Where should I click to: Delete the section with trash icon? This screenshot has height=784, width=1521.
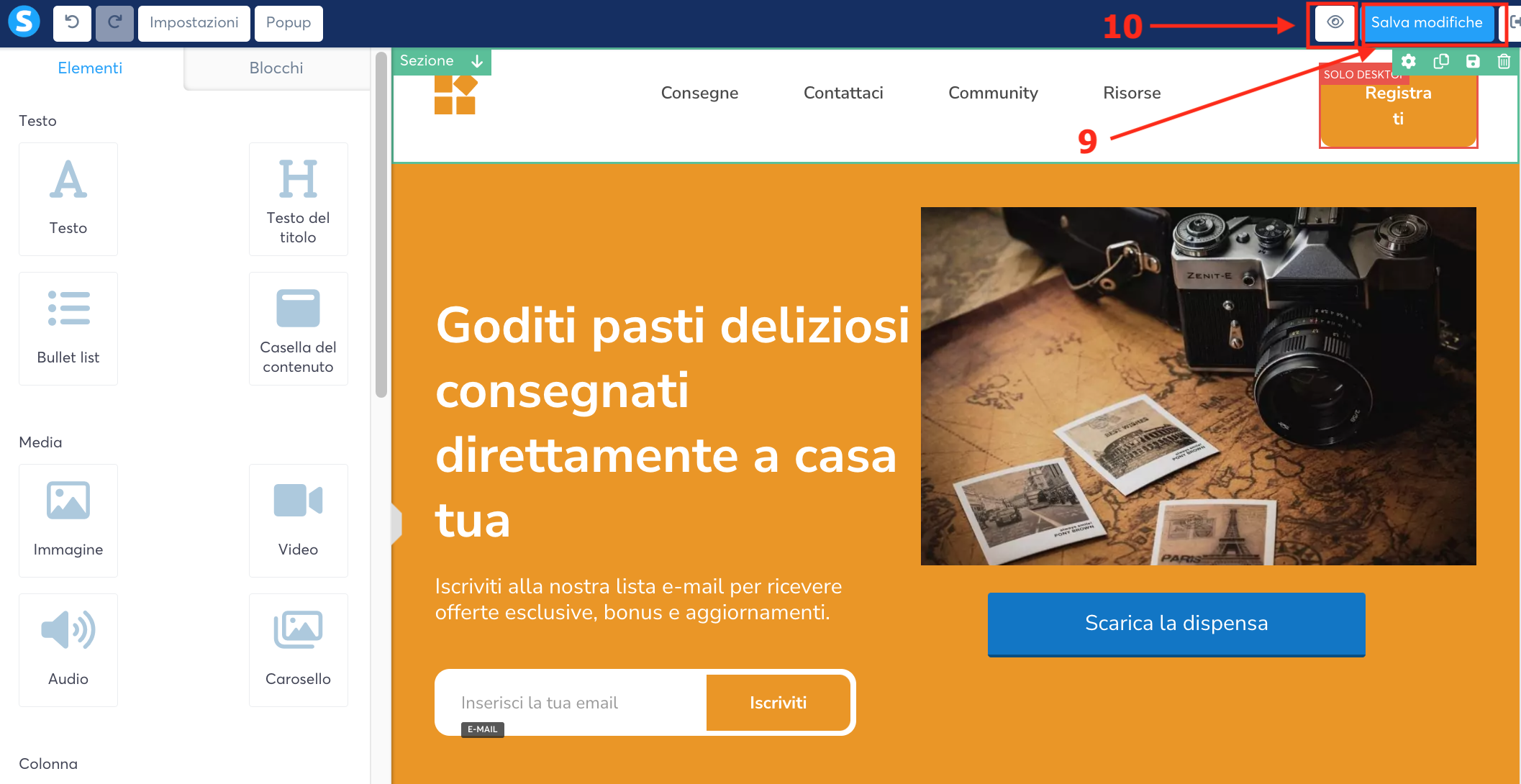tap(1504, 62)
